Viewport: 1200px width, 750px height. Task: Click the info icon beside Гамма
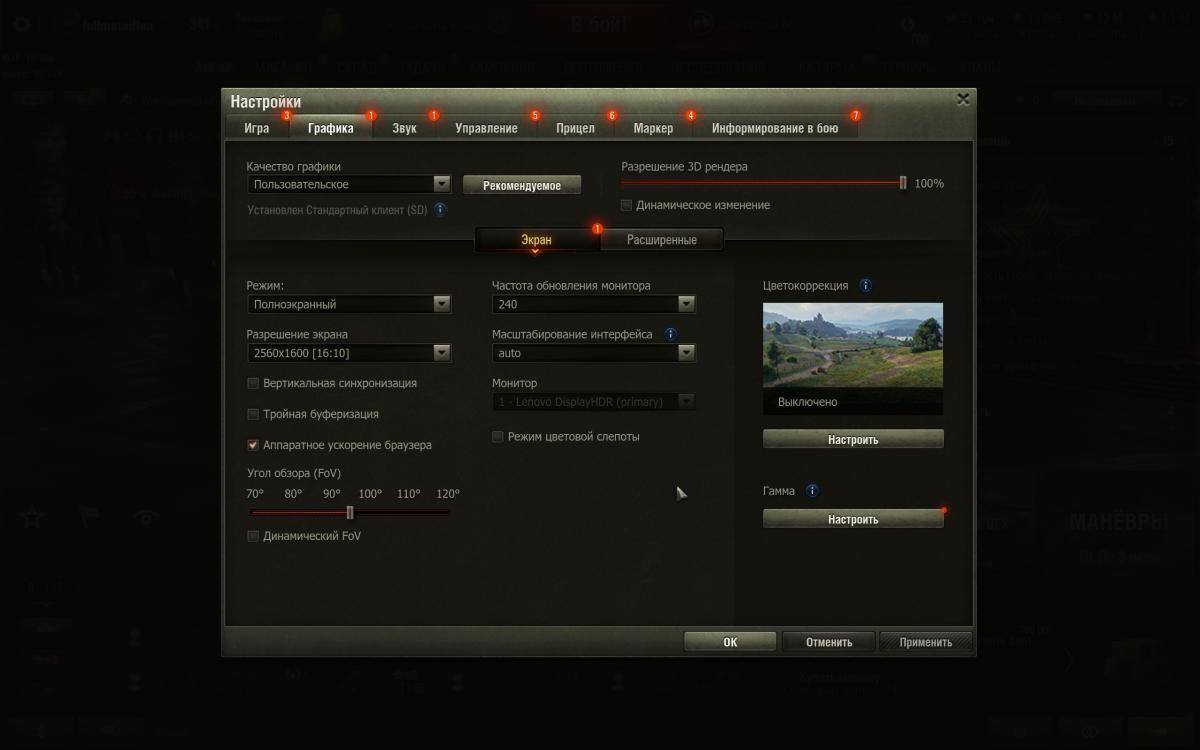coord(812,491)
